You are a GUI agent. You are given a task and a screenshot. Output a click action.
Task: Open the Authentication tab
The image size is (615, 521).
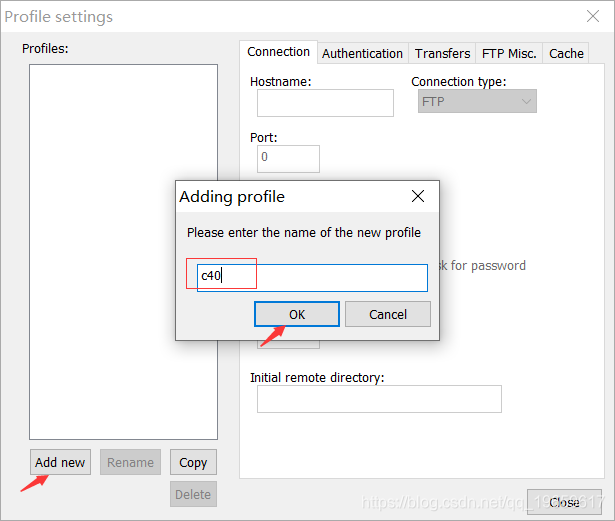pos(362,53)
